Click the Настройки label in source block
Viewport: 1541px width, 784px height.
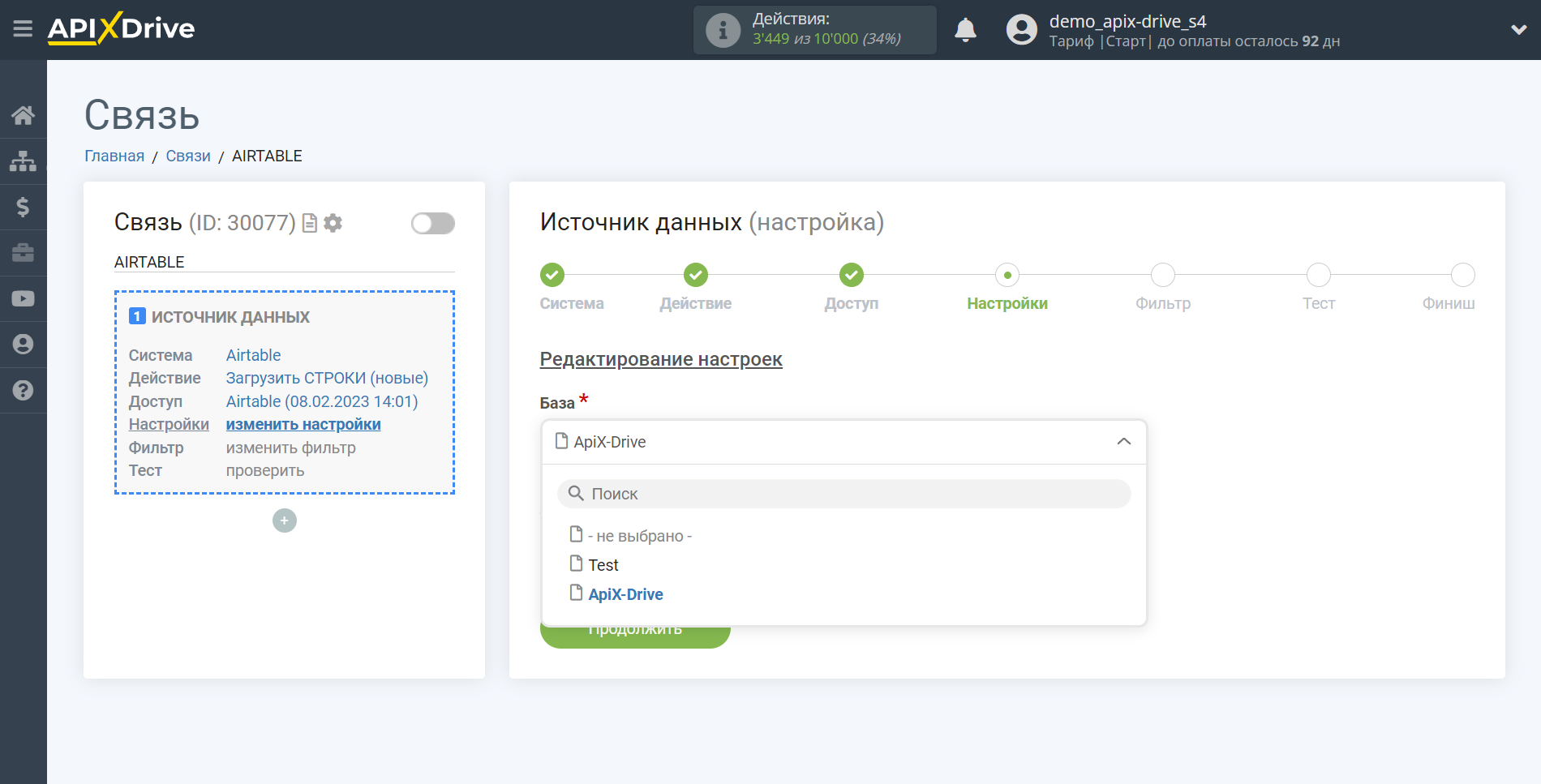click(169, 424)
